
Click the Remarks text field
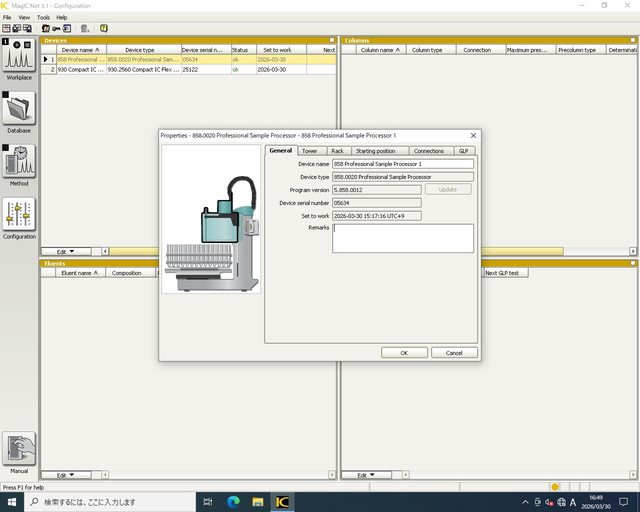tap(403, 238)
